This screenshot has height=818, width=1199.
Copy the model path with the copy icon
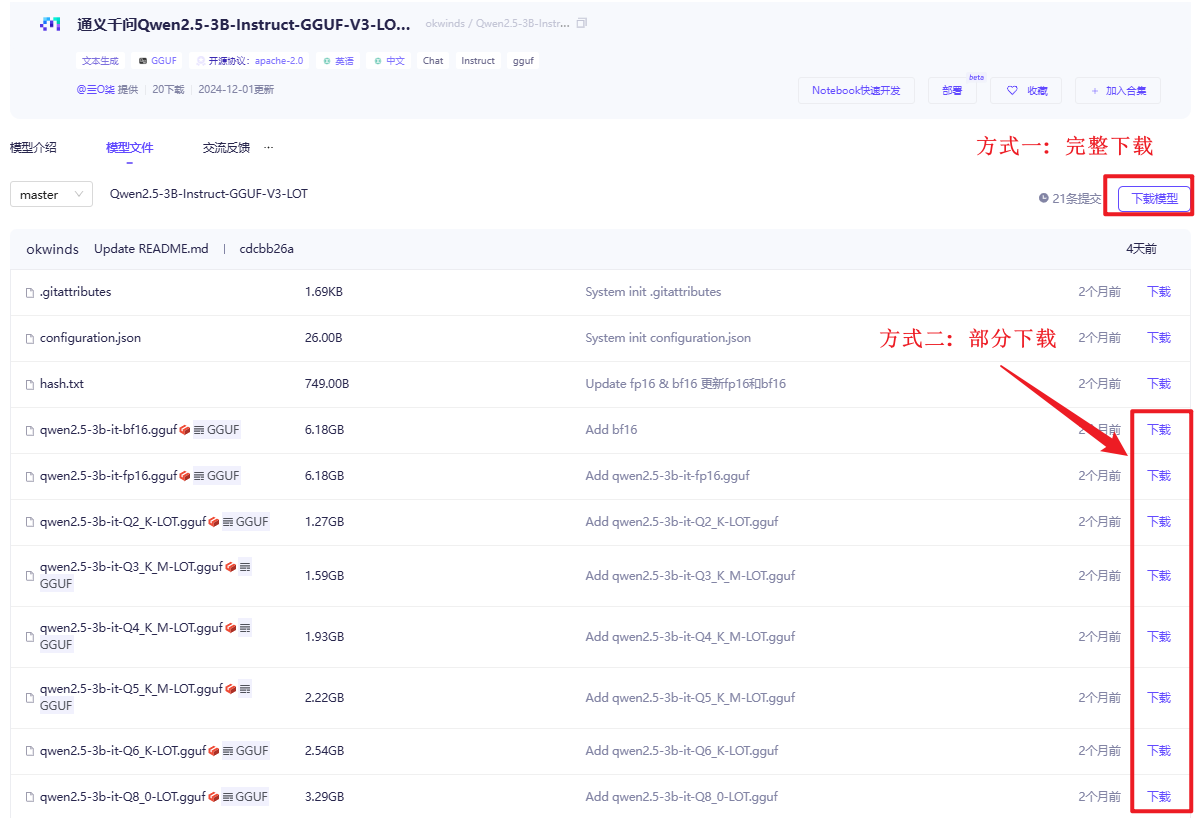tap(582, 24)
